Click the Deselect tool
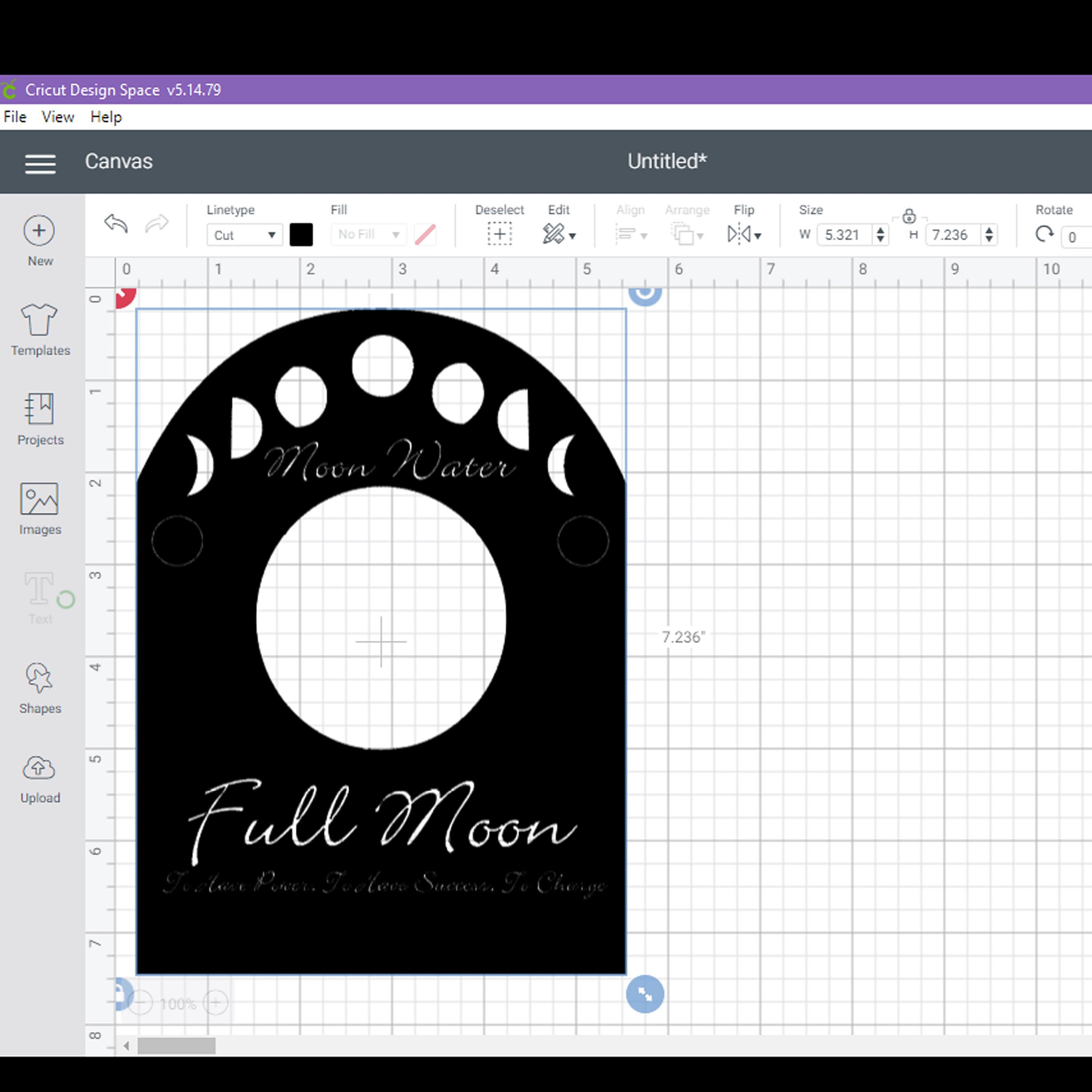Screen dimensions: 1092x1092 point(499,234)
